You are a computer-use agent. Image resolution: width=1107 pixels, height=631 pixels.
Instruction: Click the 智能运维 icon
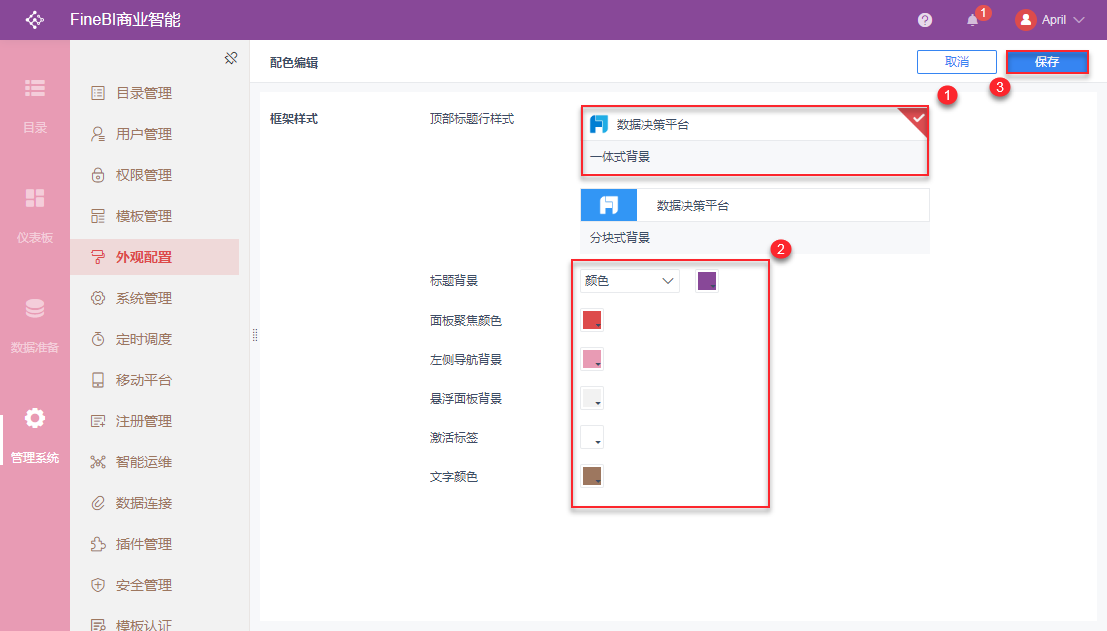[98, 462]
